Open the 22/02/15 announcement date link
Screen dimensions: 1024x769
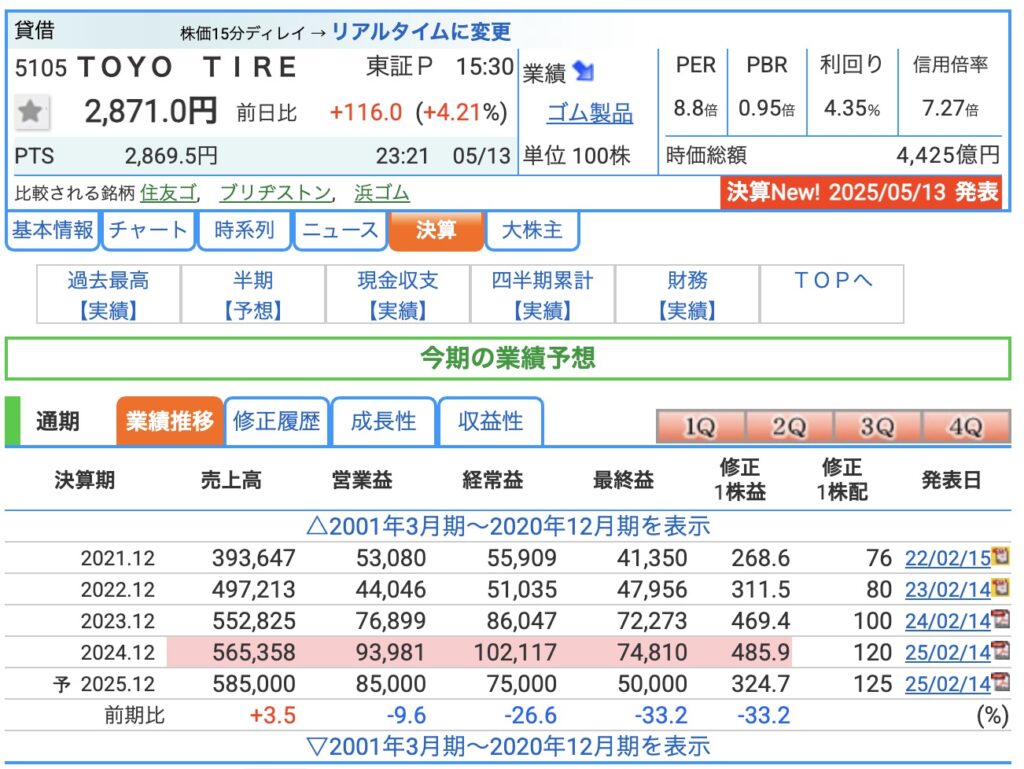(948, 558)
